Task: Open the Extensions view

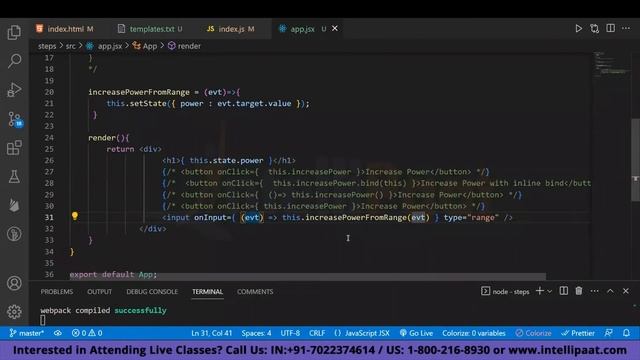Action: pos(14,148)
